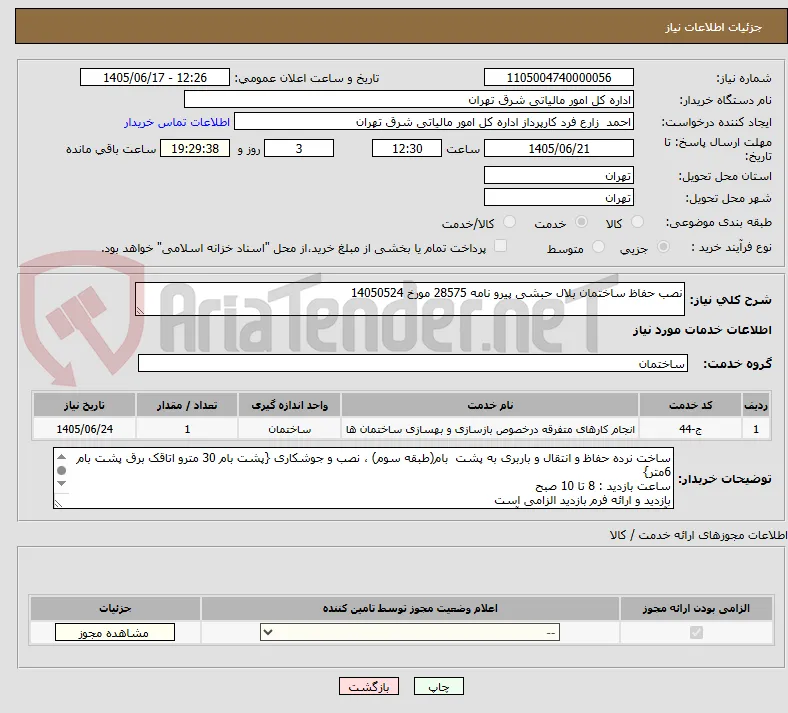Click the buyer organization name field
This screenshot has width=788, height=713.
pyautogui.click(x=409, y=99)
